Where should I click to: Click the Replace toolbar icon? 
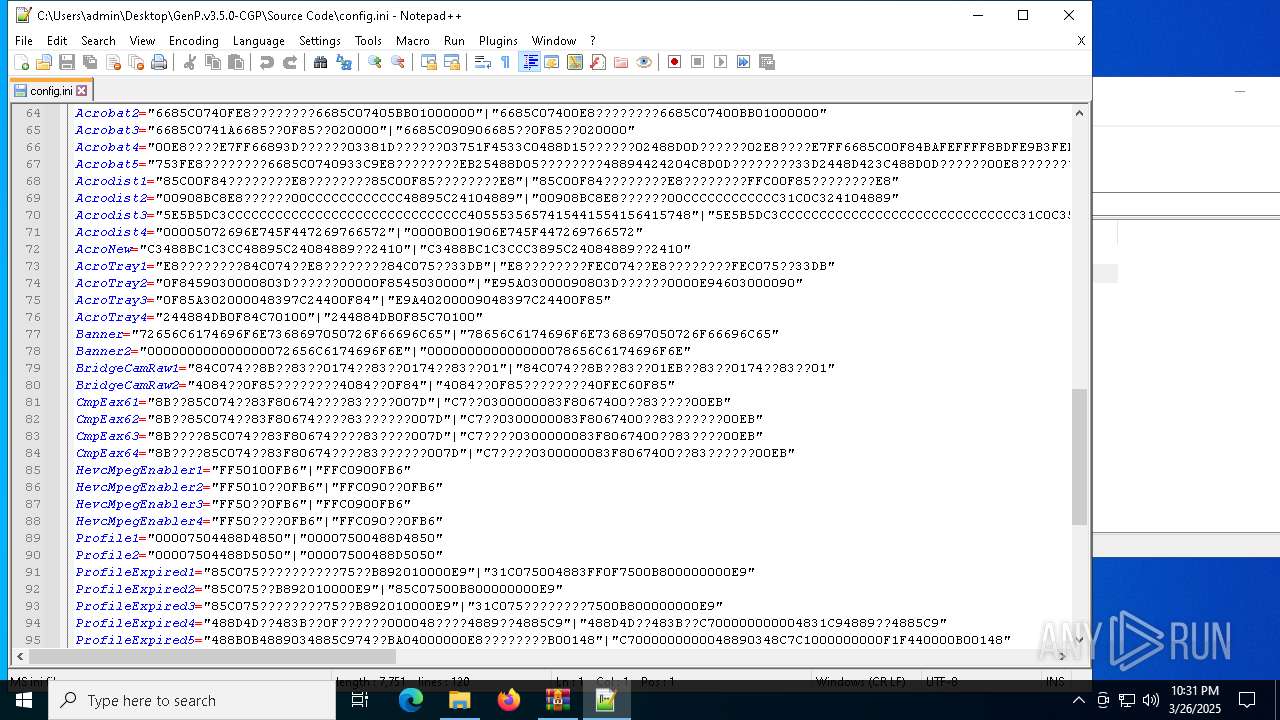(x=344, y=62)
